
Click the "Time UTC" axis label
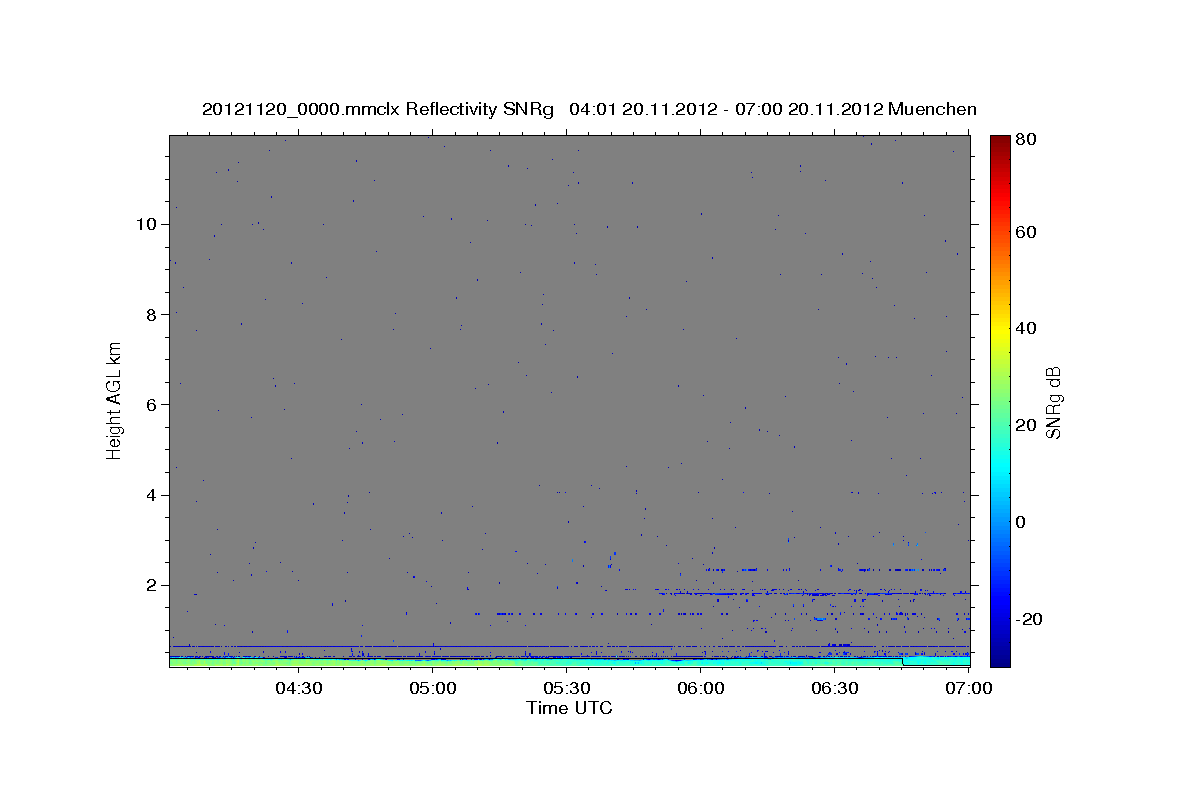click(569, 708)
